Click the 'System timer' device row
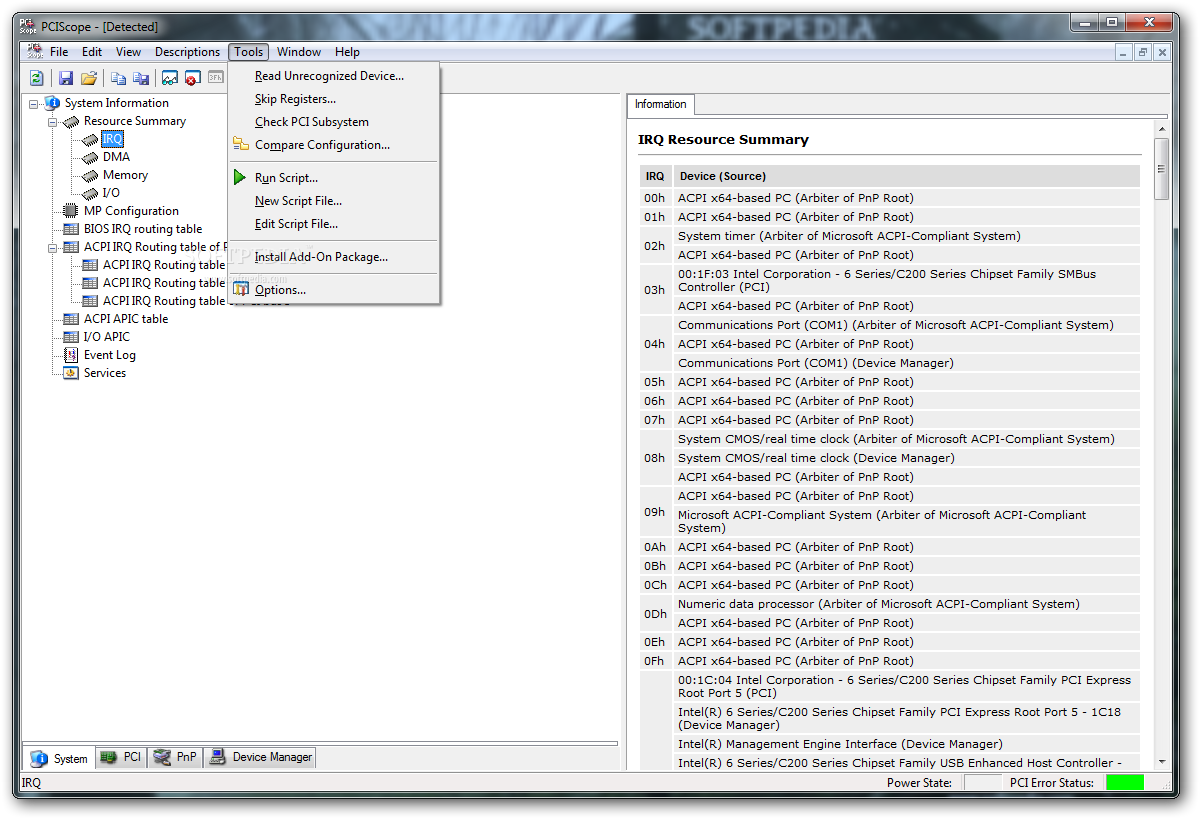This screenshot has width=1200, height=819. click(906, 236)
